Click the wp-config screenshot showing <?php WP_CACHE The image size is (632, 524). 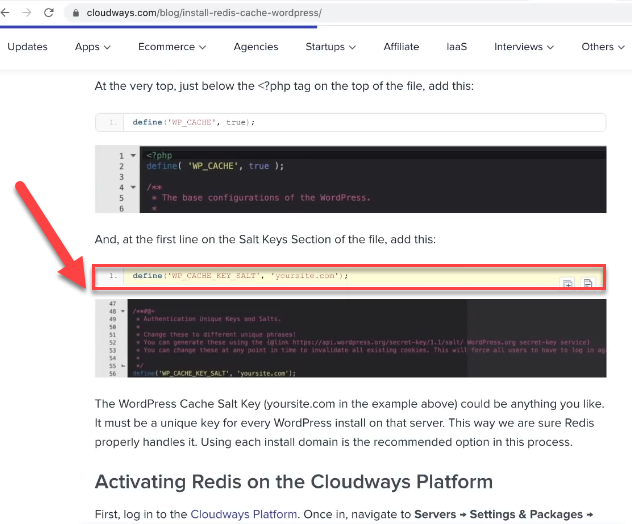pyautogui.click(x=351, y=179)
